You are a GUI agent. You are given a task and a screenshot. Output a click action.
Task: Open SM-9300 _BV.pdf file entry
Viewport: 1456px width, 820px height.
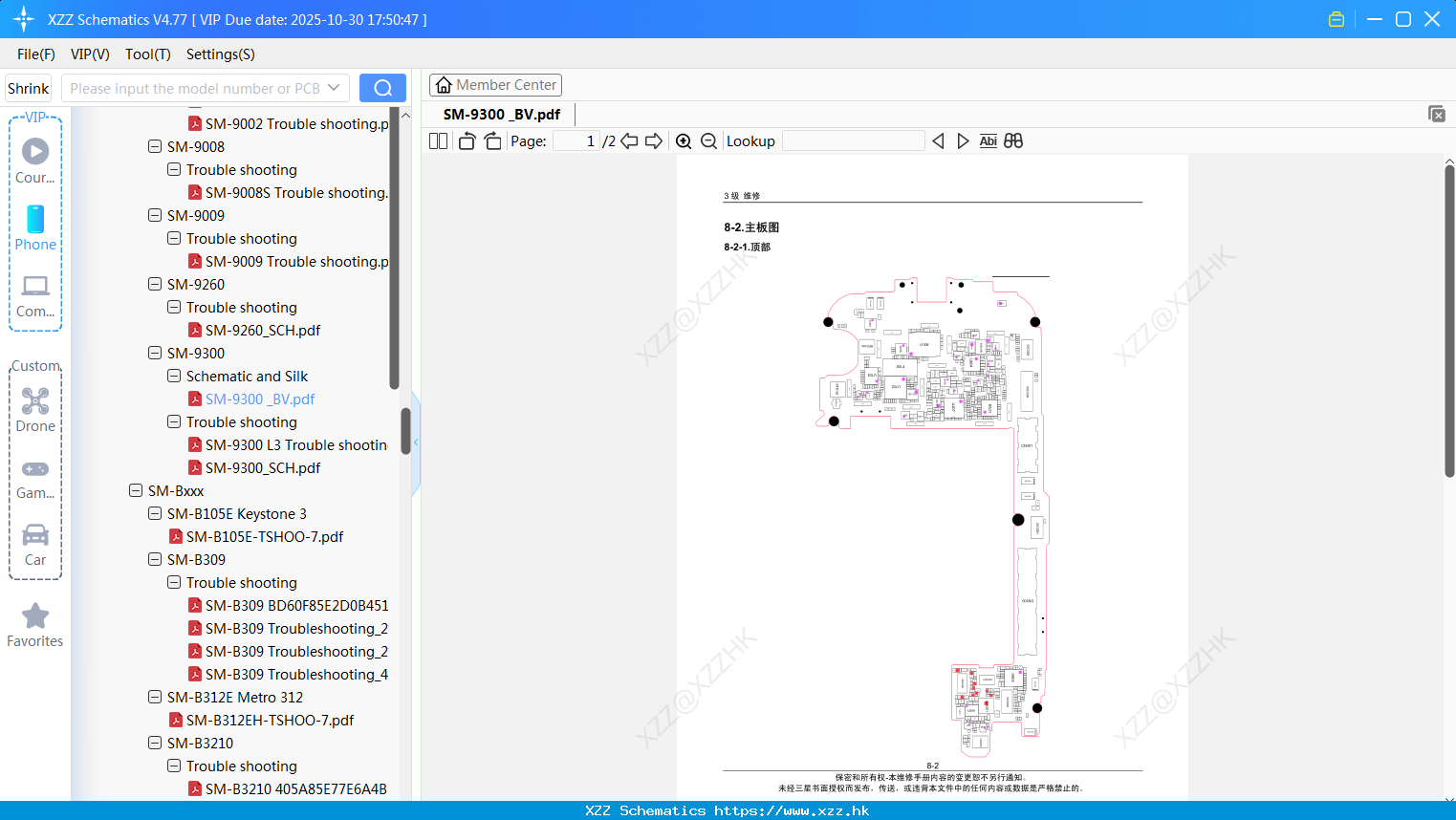(x=260, y=399)
